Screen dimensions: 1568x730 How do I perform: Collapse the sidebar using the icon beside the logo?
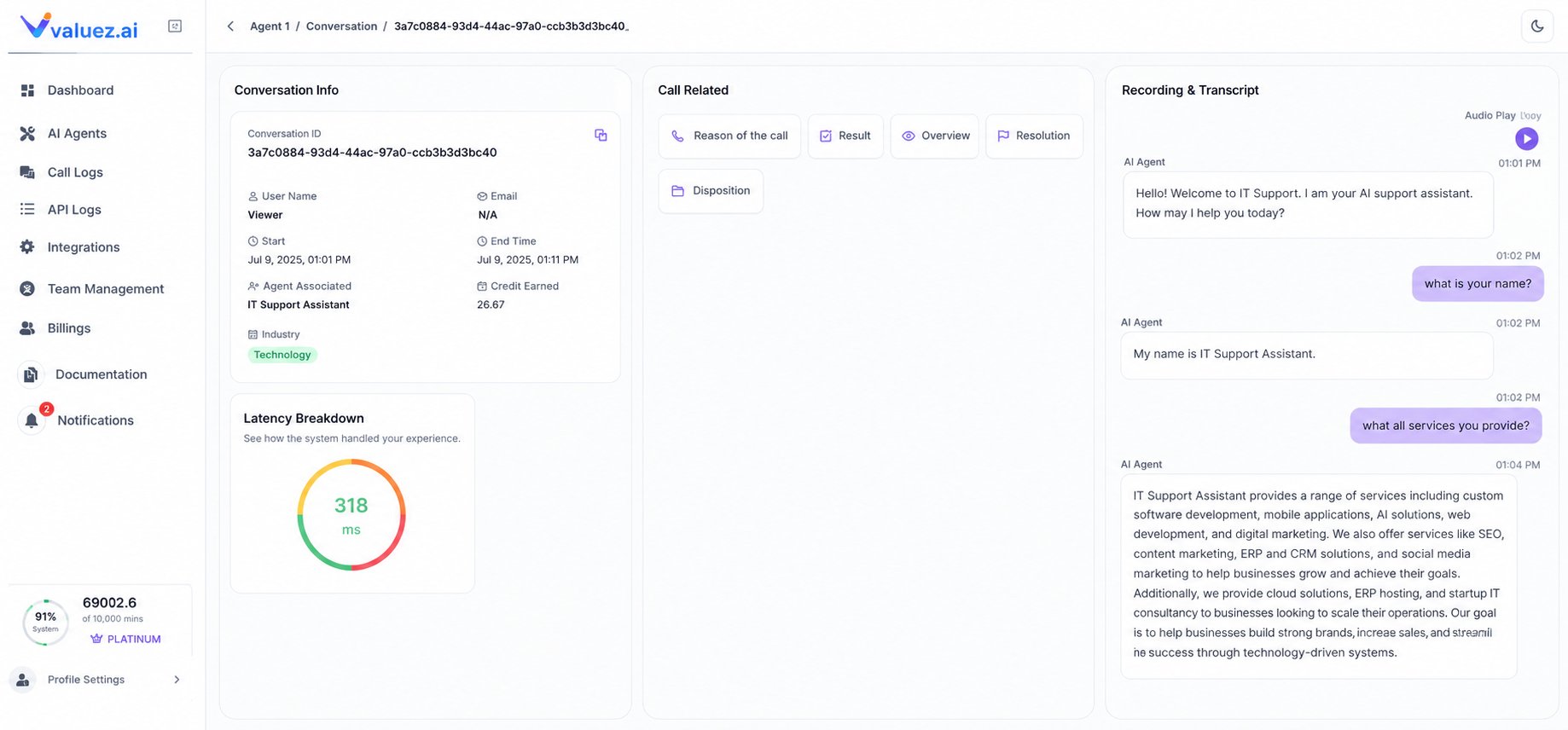(175, 26)
